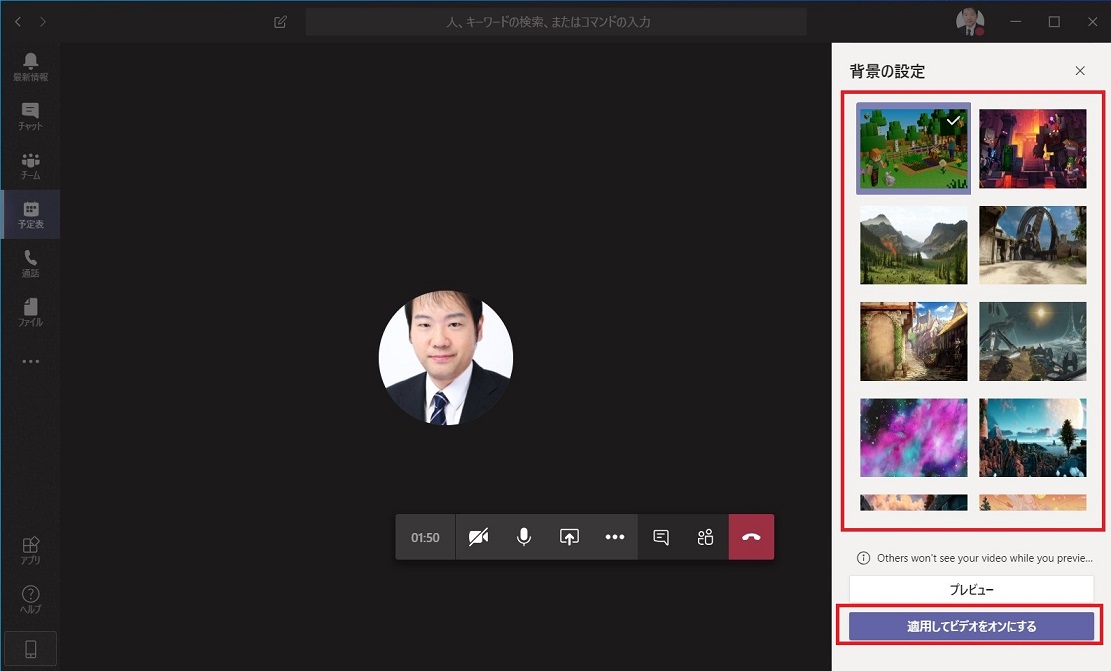Open the ヘルプ help section

(x=29, y=599)
